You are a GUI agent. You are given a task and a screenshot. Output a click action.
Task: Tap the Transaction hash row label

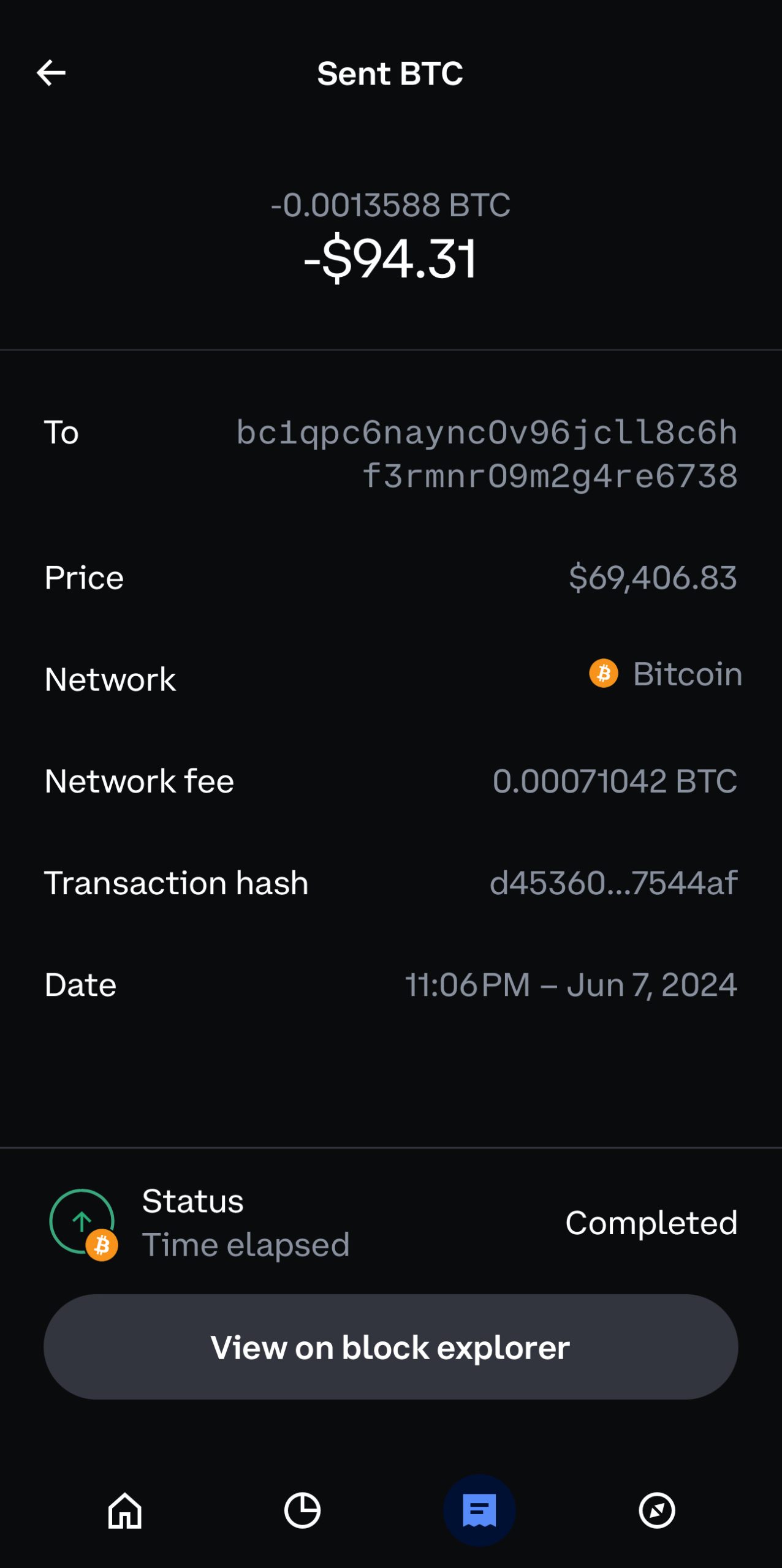pyautogui.click(x=177, y=883)
